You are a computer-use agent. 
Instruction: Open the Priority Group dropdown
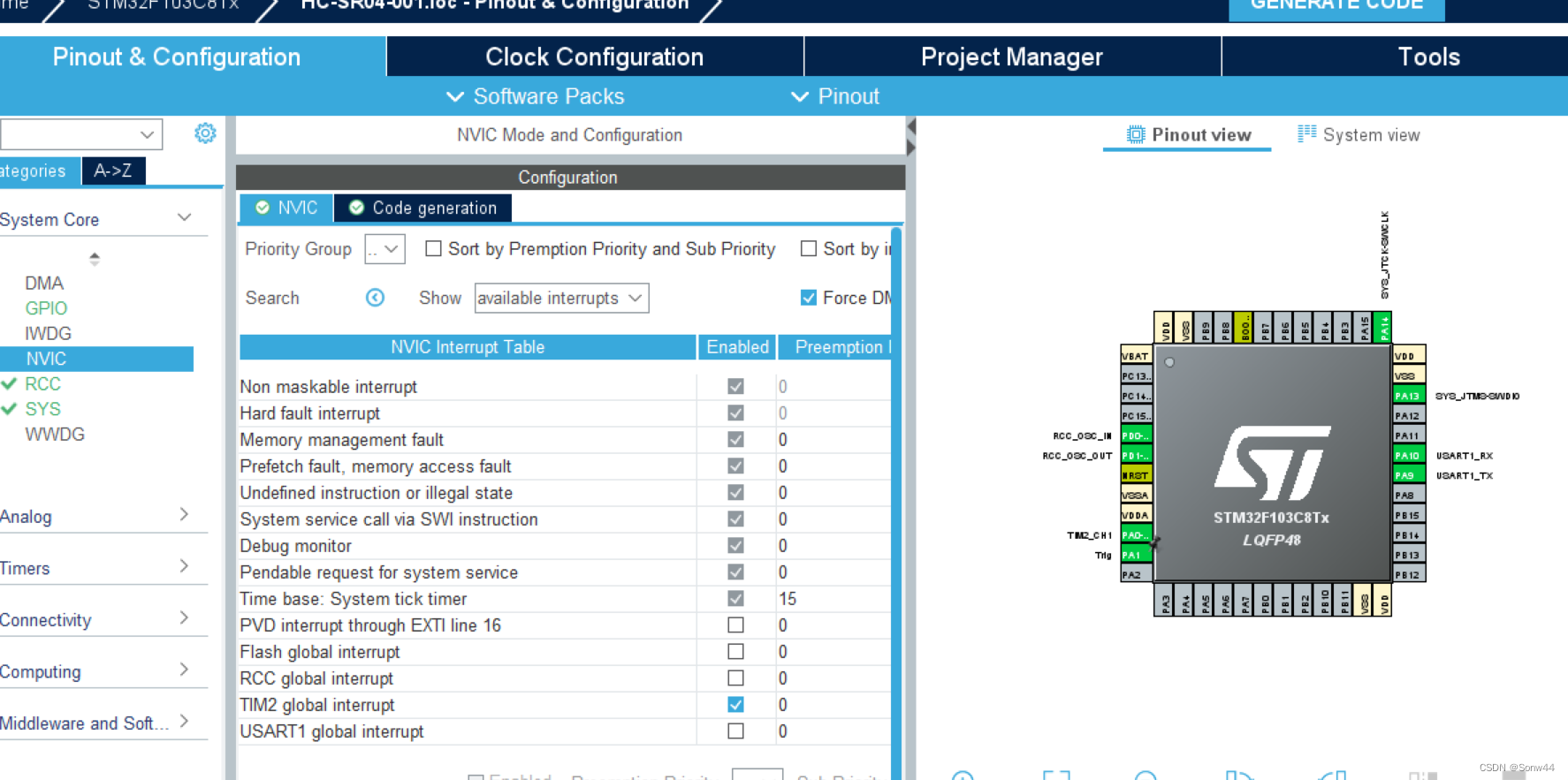[385, 249]
